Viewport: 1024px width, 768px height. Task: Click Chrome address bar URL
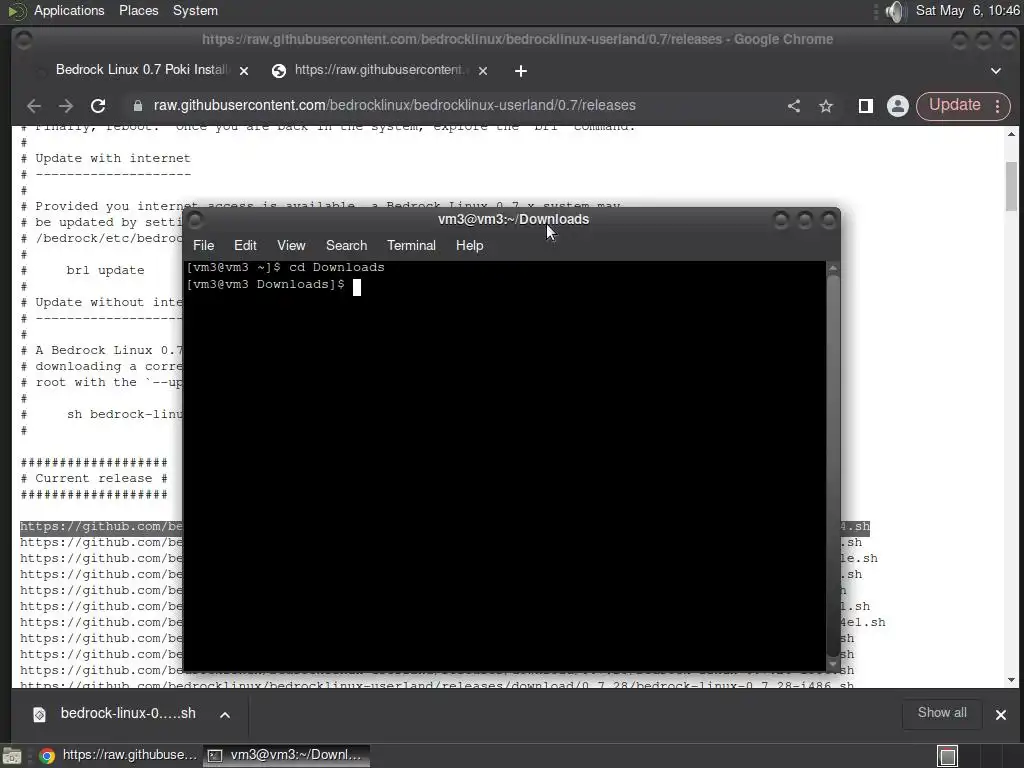point(394,105)
